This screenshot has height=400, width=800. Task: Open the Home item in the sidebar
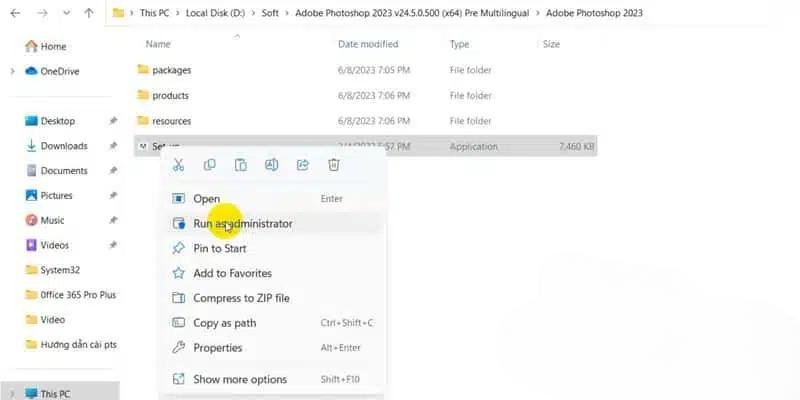point(53,46)
